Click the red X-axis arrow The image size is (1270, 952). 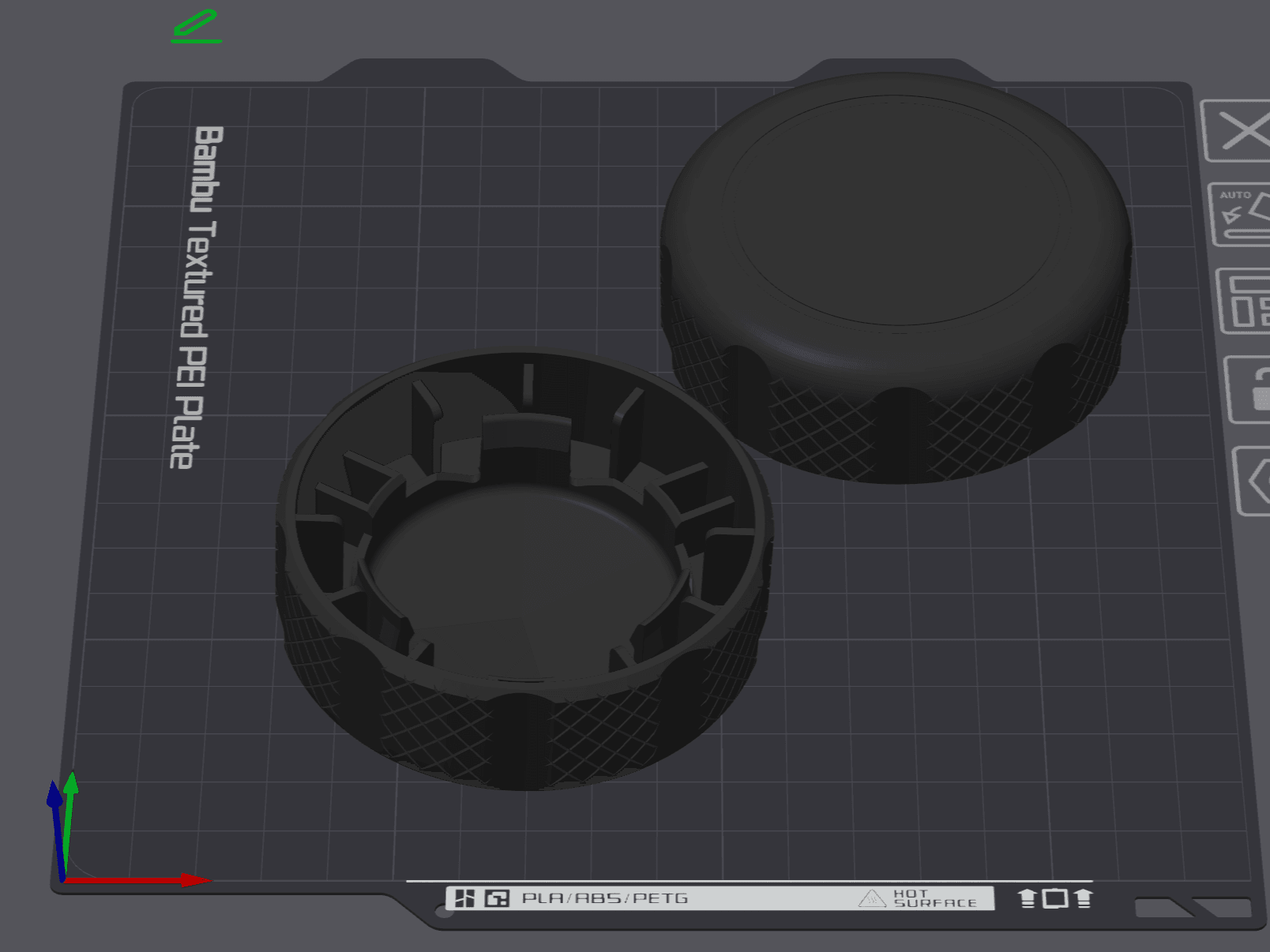coord(138,880)
